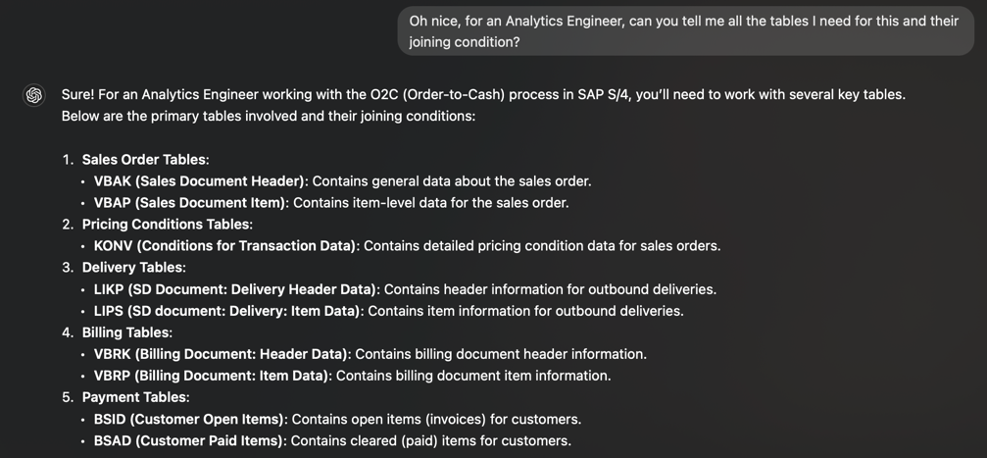Click the VBAK (Sales Document Header) entry
The image size is (988, 458).
pos(343,181)
